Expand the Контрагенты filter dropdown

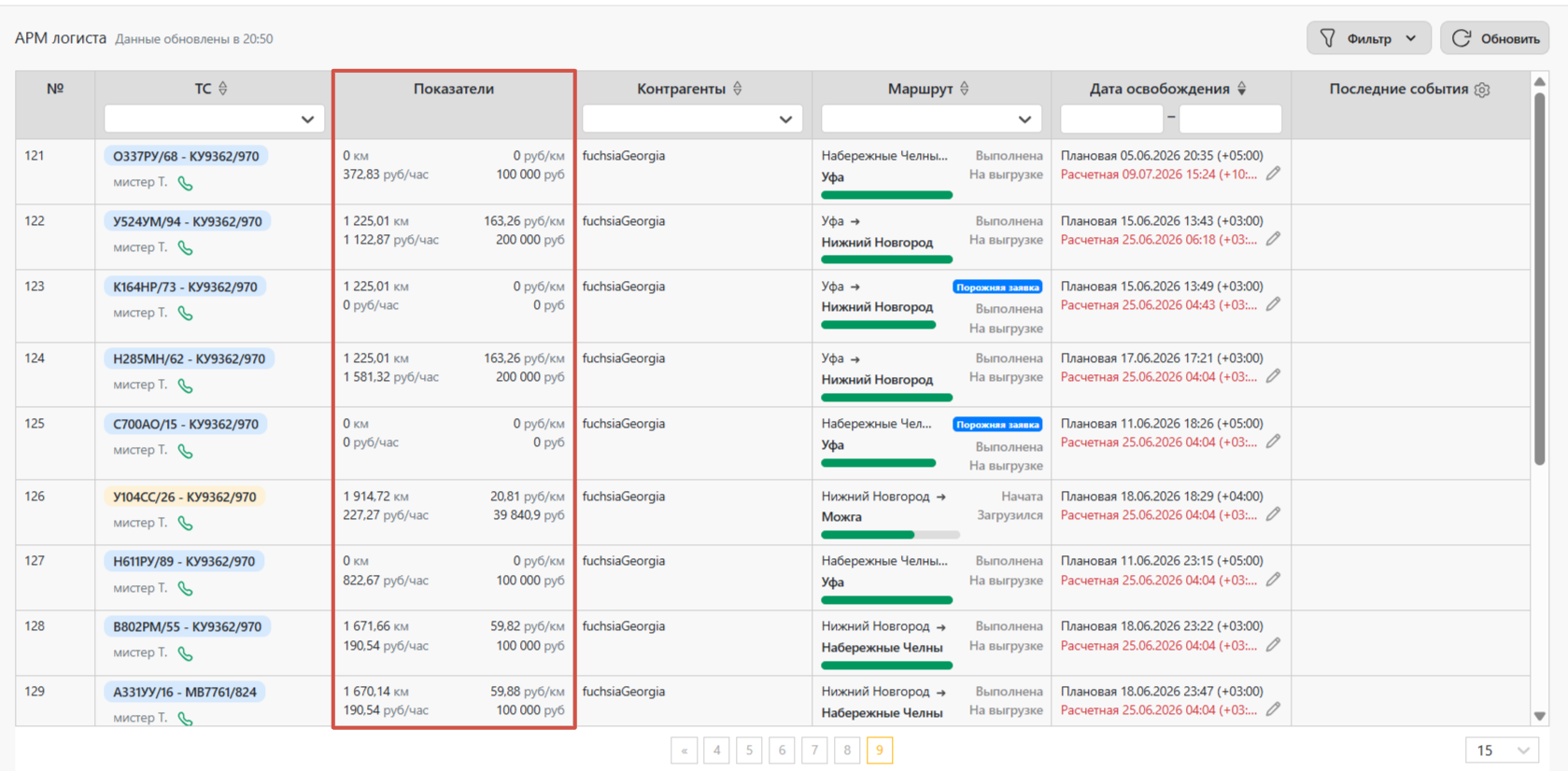tap(692, 119)
